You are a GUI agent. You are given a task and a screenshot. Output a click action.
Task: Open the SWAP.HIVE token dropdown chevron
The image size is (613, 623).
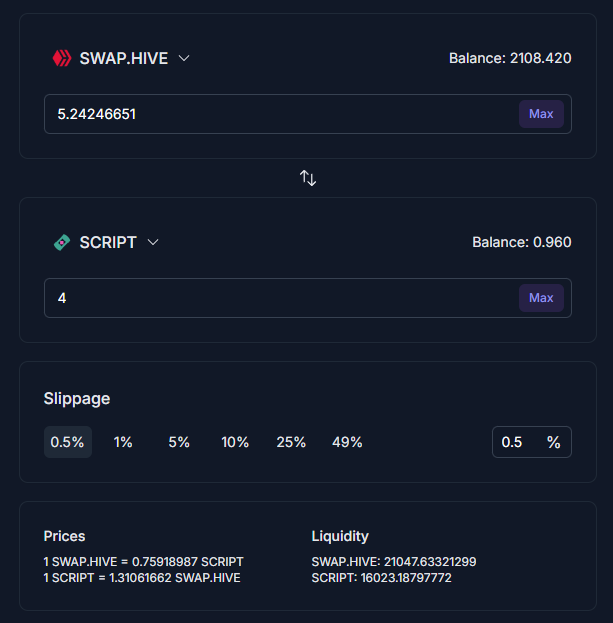184,58
